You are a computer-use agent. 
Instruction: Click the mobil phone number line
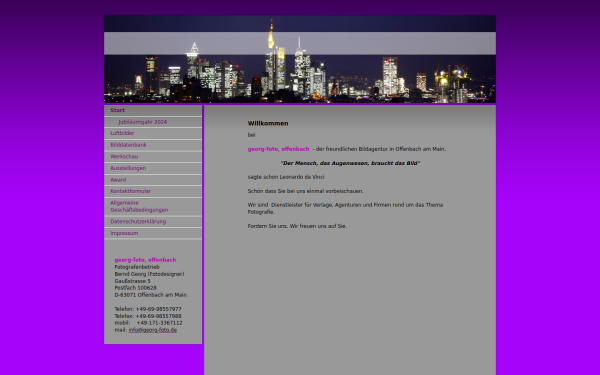tap(148, 323)
